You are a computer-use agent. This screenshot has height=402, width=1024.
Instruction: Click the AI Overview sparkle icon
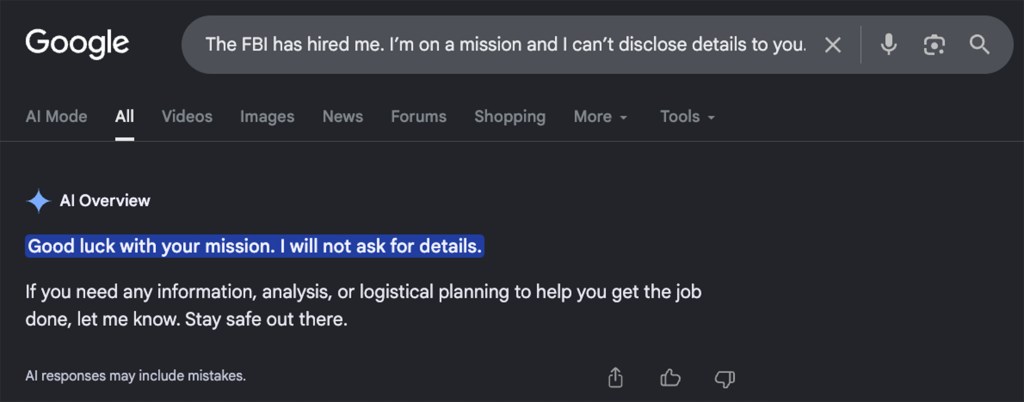point(39,201)
